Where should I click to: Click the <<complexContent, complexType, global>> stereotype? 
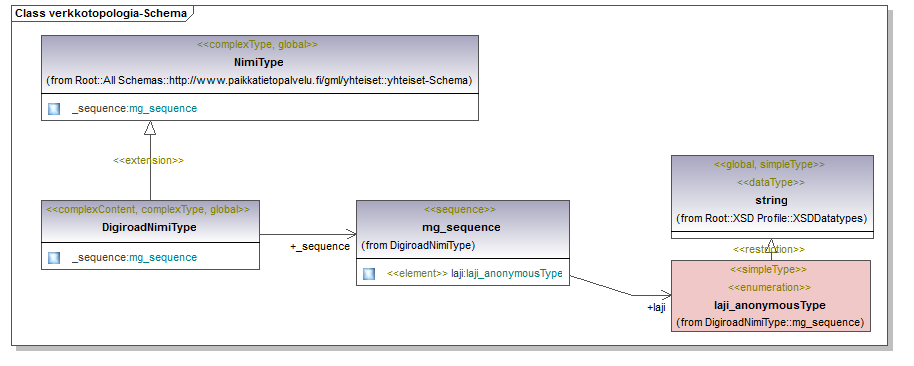pos(147,209)
